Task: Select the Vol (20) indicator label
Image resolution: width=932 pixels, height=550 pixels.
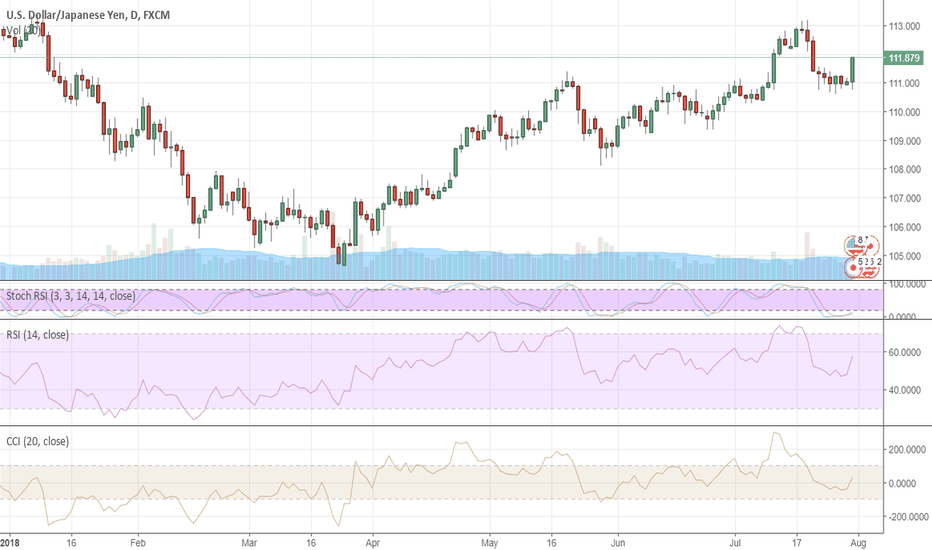Action: tap(24, 30)
